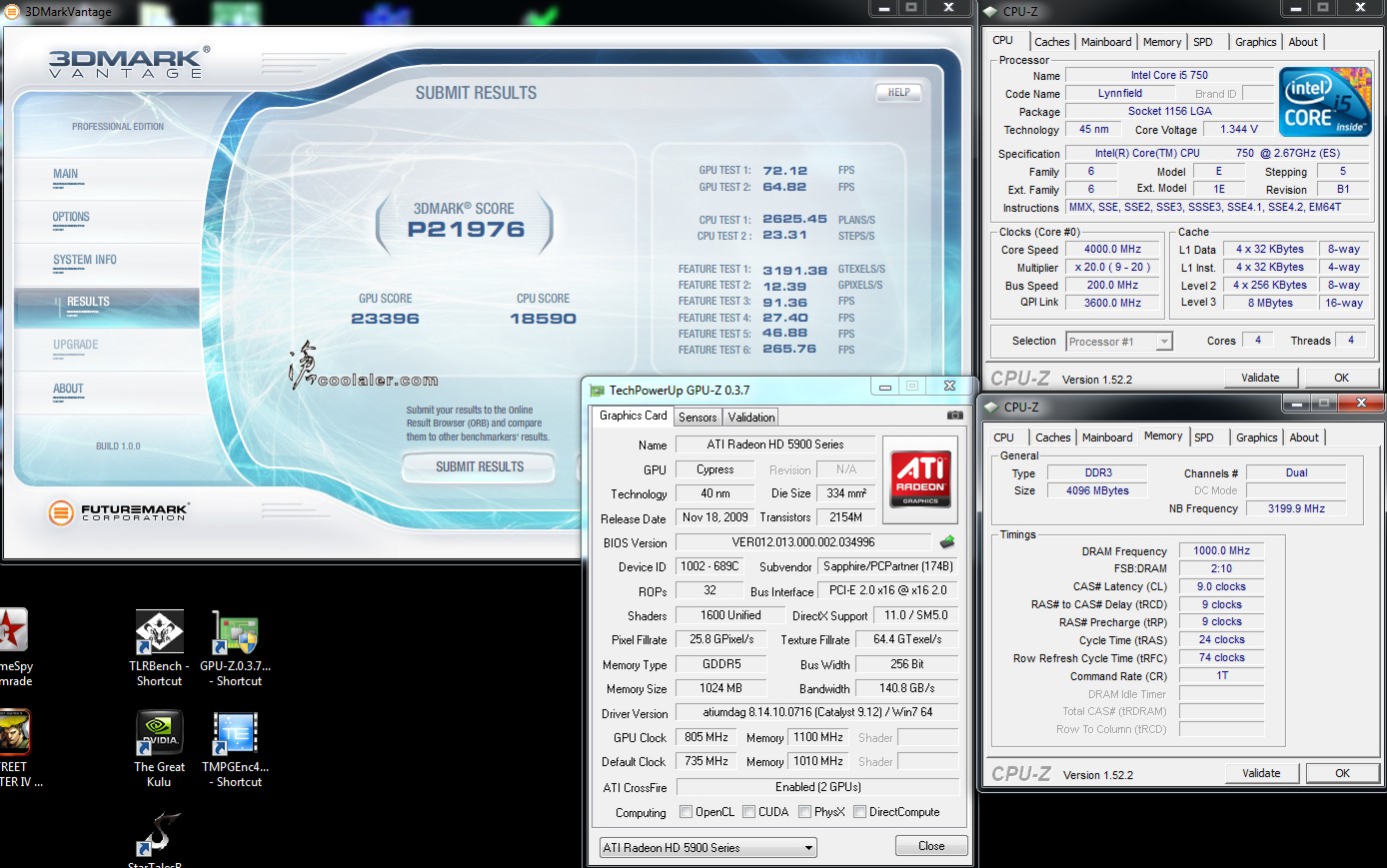Click the P21976 3DMark score
This screenshot has width=1387, height=868.
tap(466, 230)
